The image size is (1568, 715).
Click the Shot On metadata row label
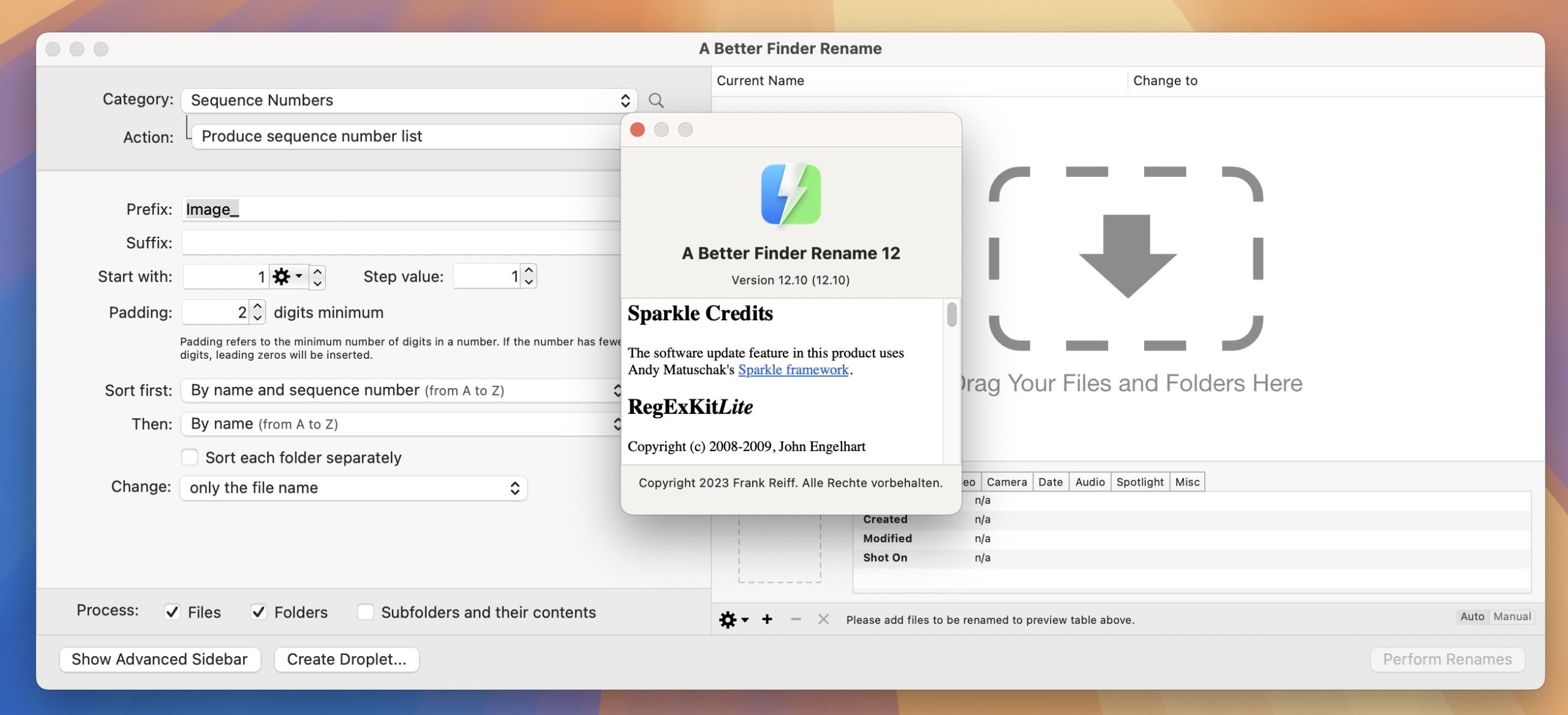(x=885, y=558)
